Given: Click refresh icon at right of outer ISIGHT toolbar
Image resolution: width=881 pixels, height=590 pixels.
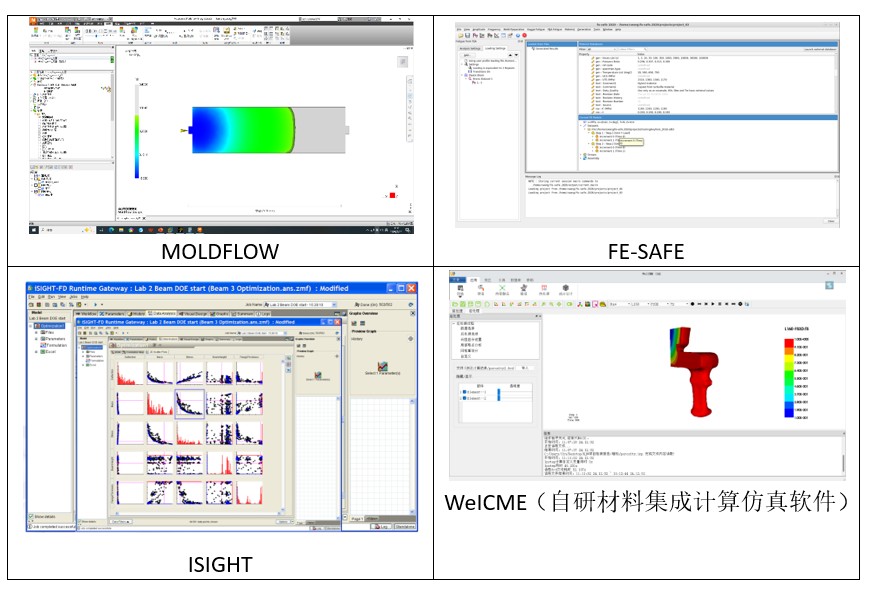Looking at the screenshot, I should point(411,305).
